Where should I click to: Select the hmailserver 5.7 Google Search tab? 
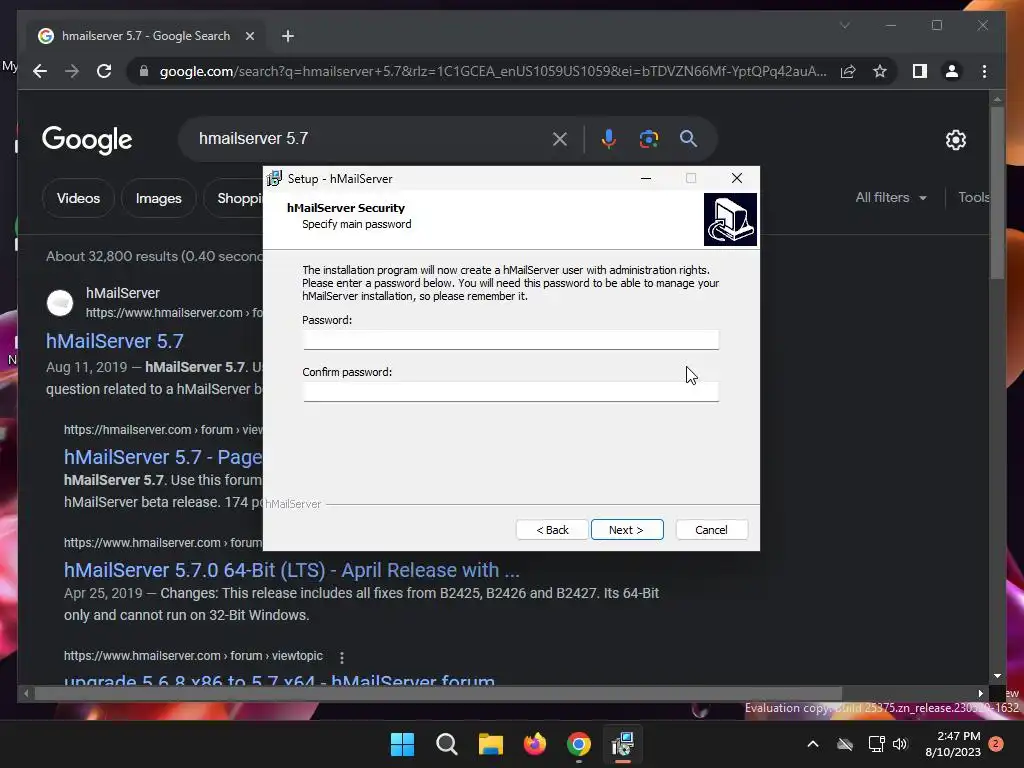pos(146,36)
